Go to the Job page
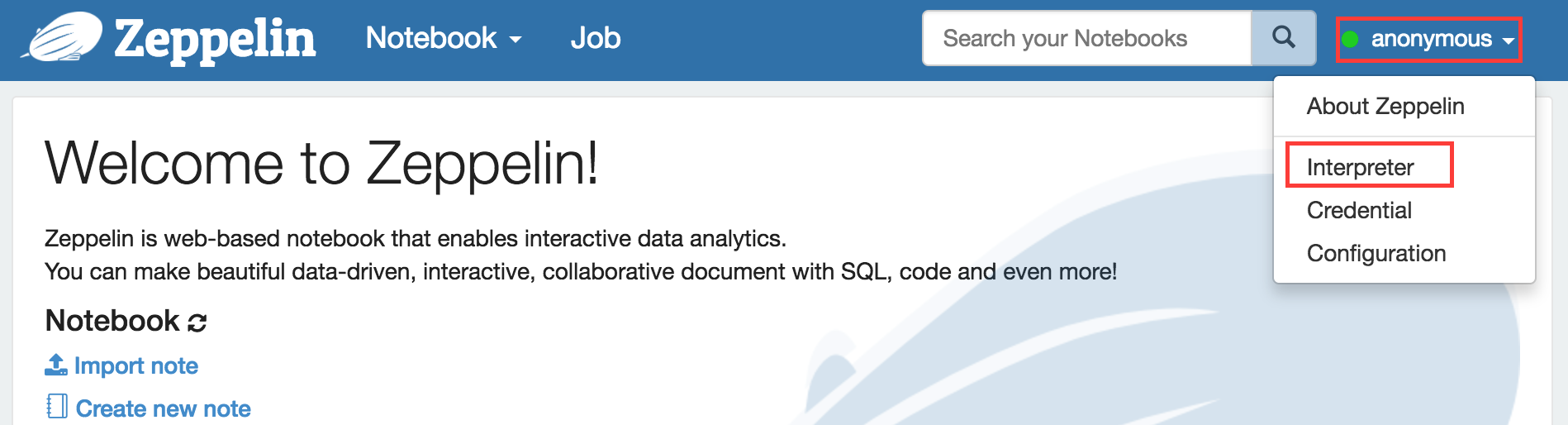The width and height of the screenshot is (1568, 425). click(595, 38)
